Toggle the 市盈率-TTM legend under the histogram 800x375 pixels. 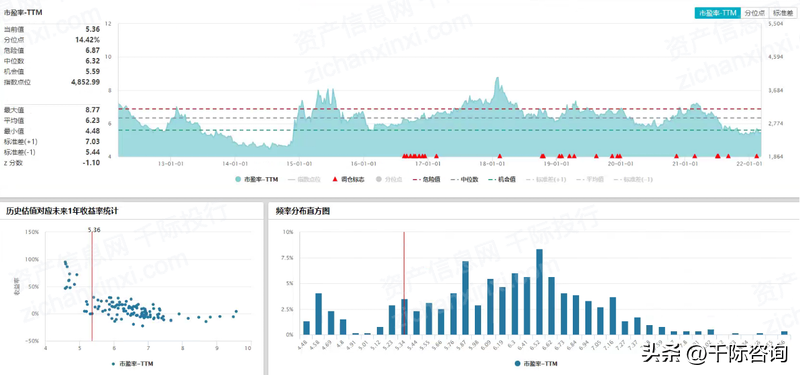pyautogui.click(x=536, y=364)
